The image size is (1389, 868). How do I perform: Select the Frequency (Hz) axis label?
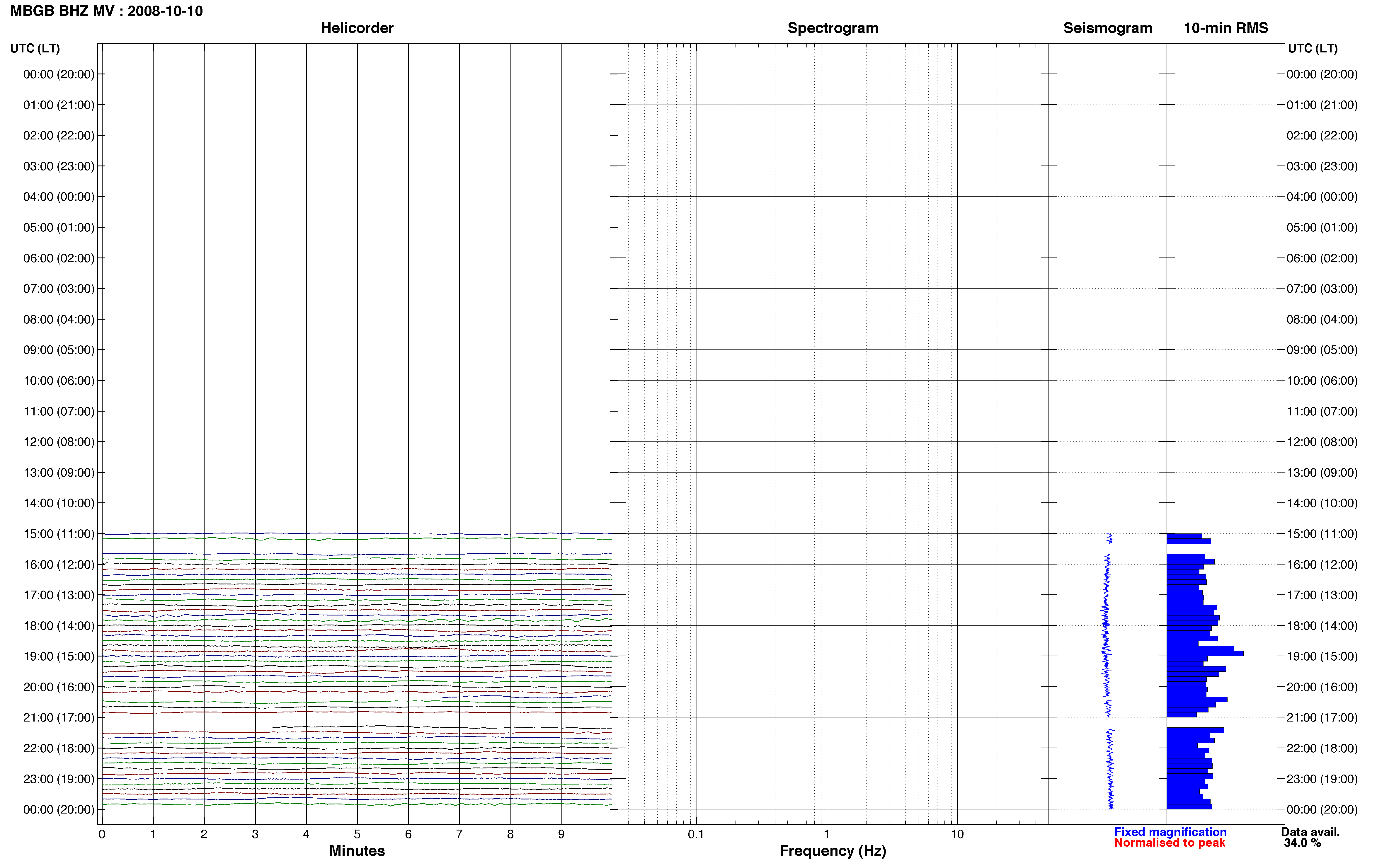833,851
